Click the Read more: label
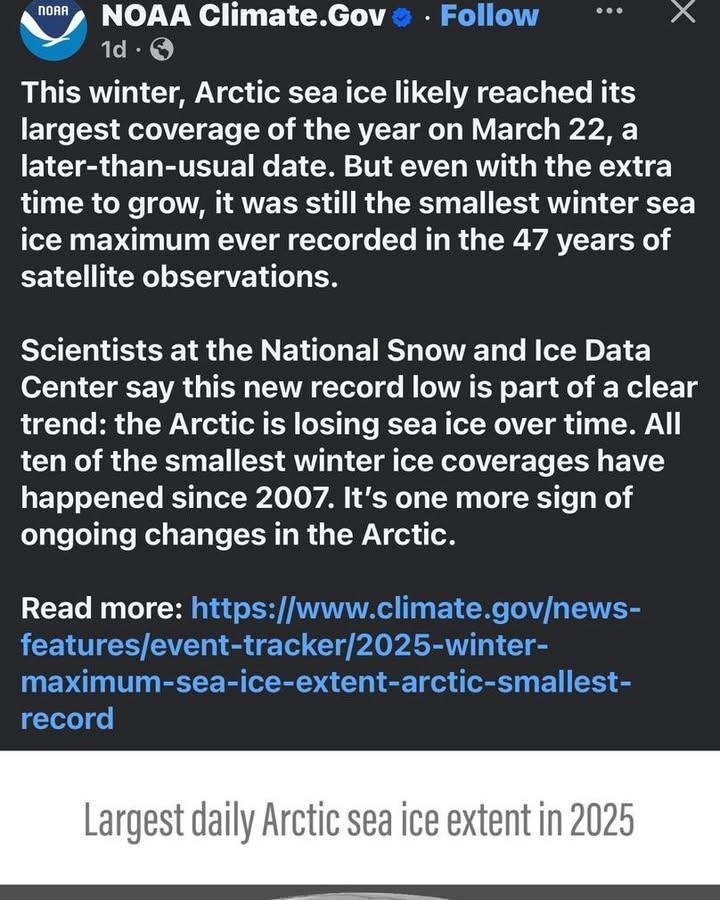 click(102, 608)
